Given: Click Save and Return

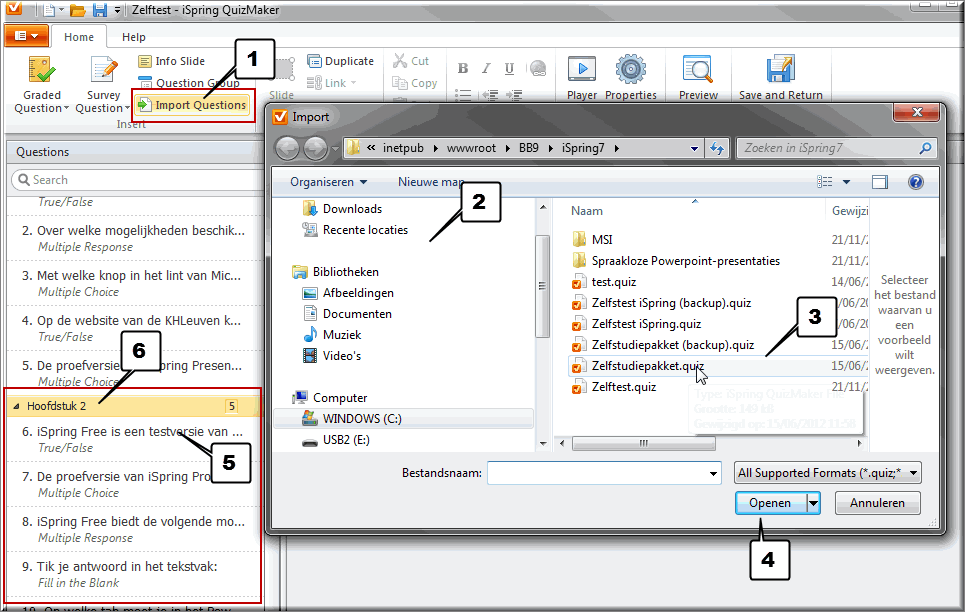Looking at the screenshot, I should 780,77.
